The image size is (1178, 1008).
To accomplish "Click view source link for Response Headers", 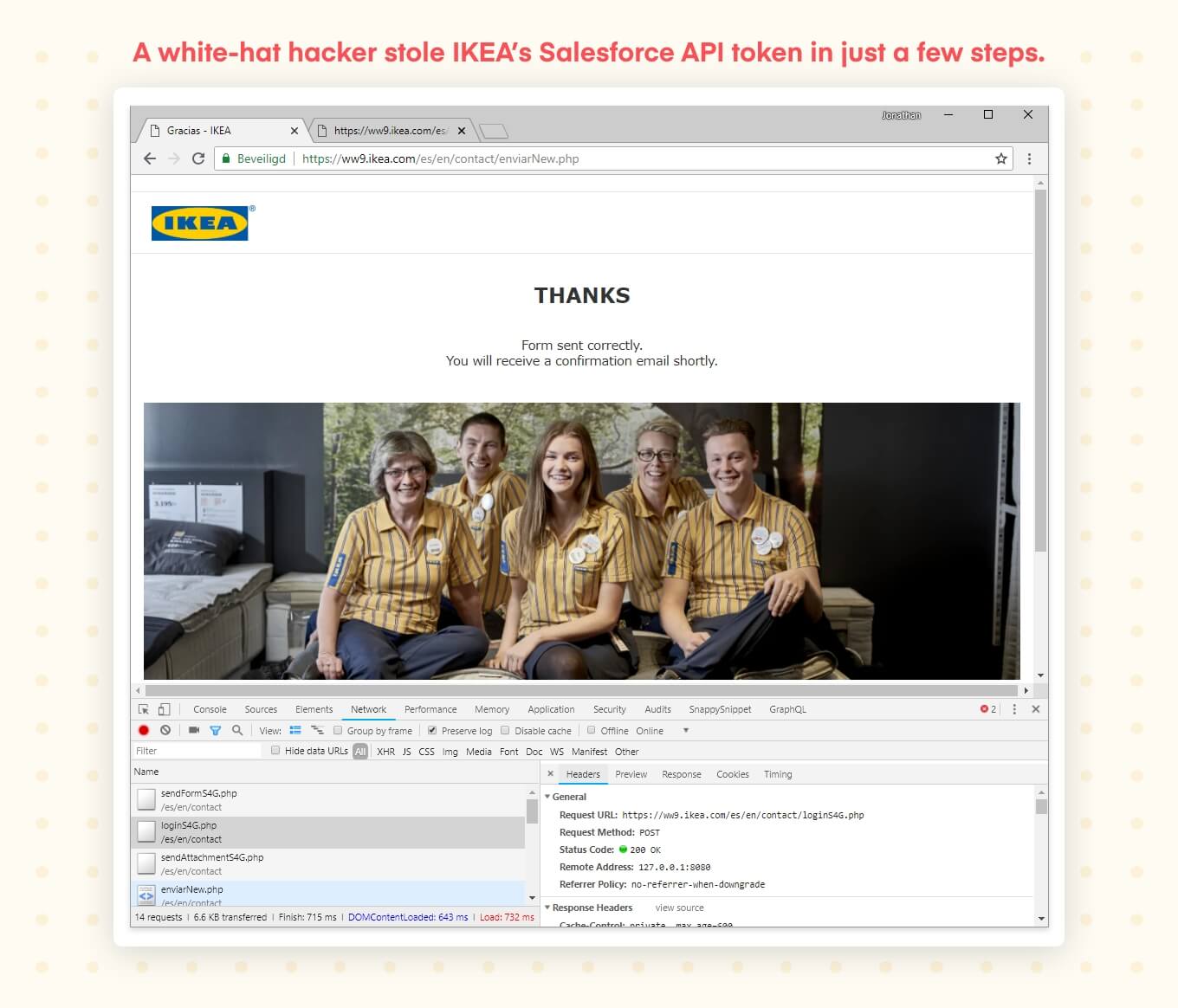I will 680,908.
